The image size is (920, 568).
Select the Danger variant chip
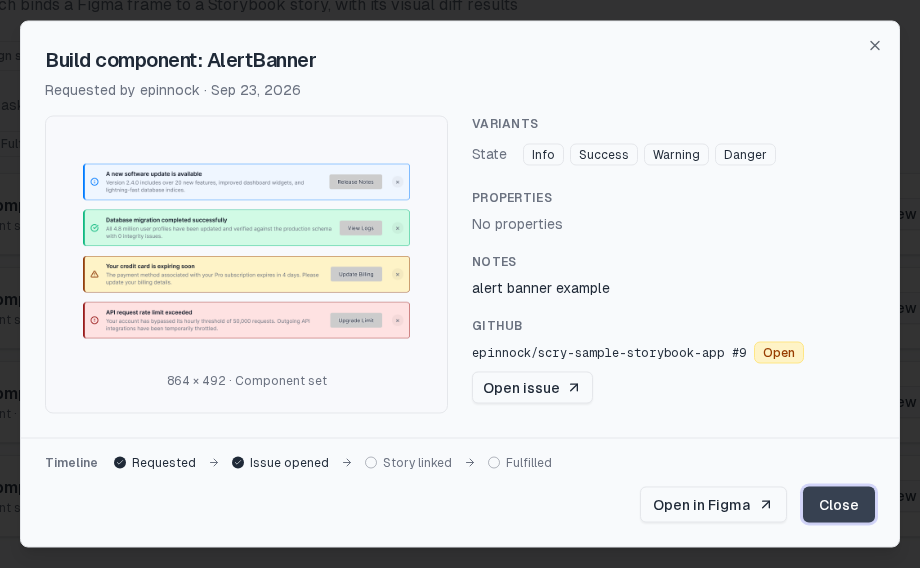point(745,154)
